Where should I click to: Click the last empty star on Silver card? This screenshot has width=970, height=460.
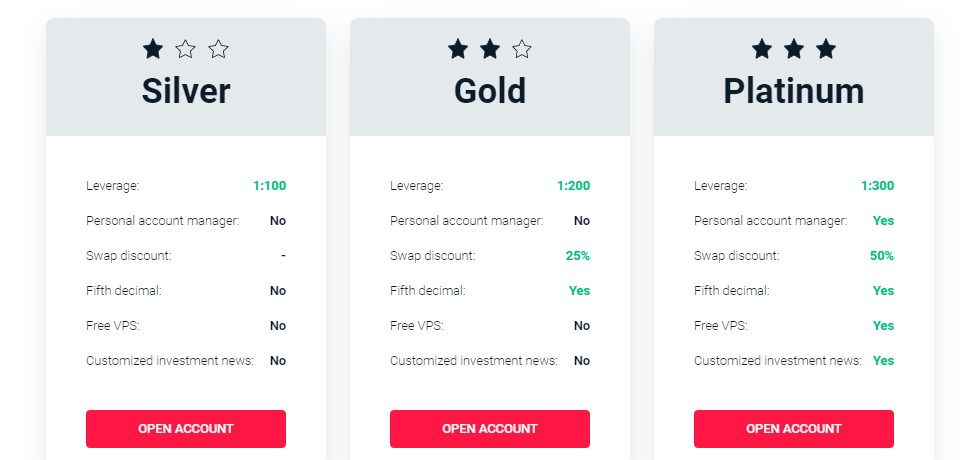218,49
